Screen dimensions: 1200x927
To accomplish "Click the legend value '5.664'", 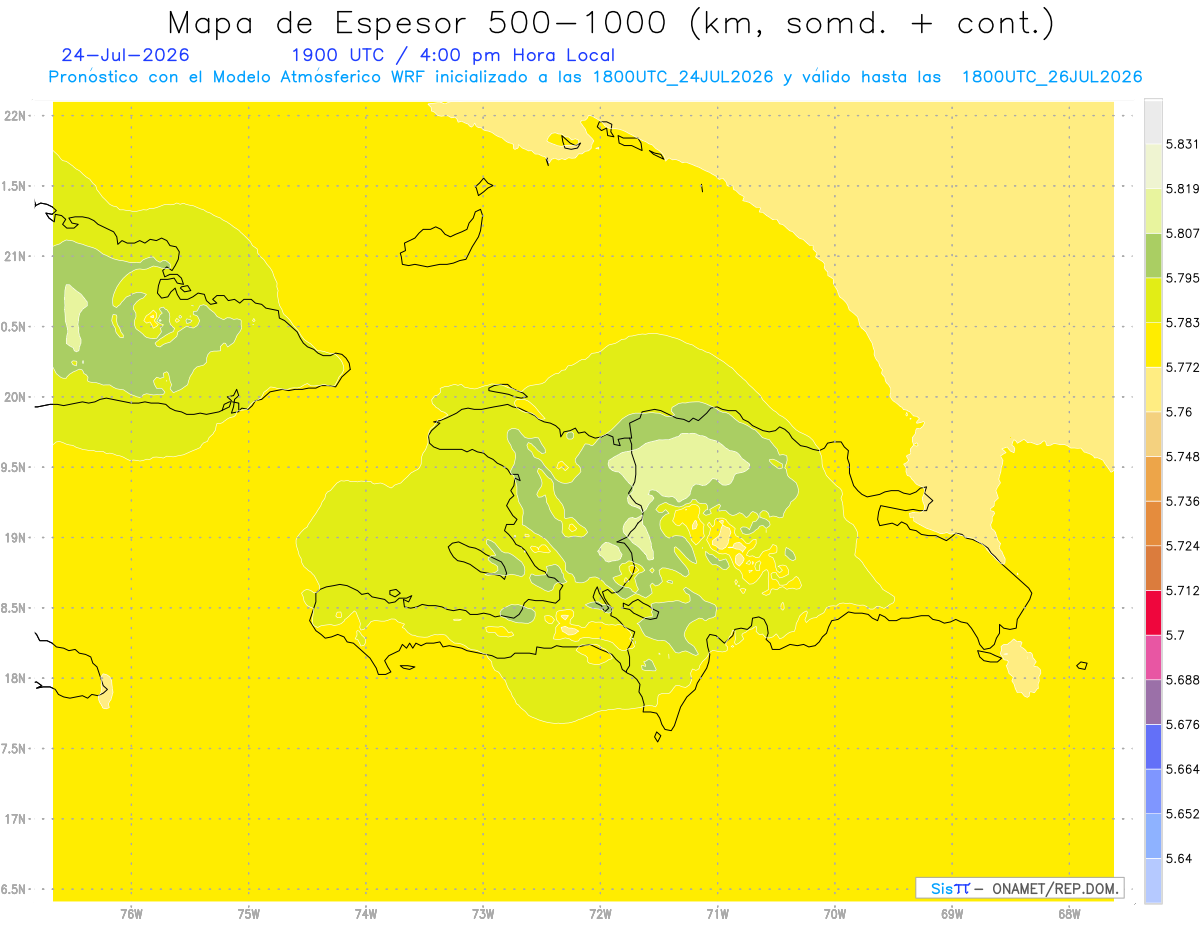I will (x=1183, y=769).
